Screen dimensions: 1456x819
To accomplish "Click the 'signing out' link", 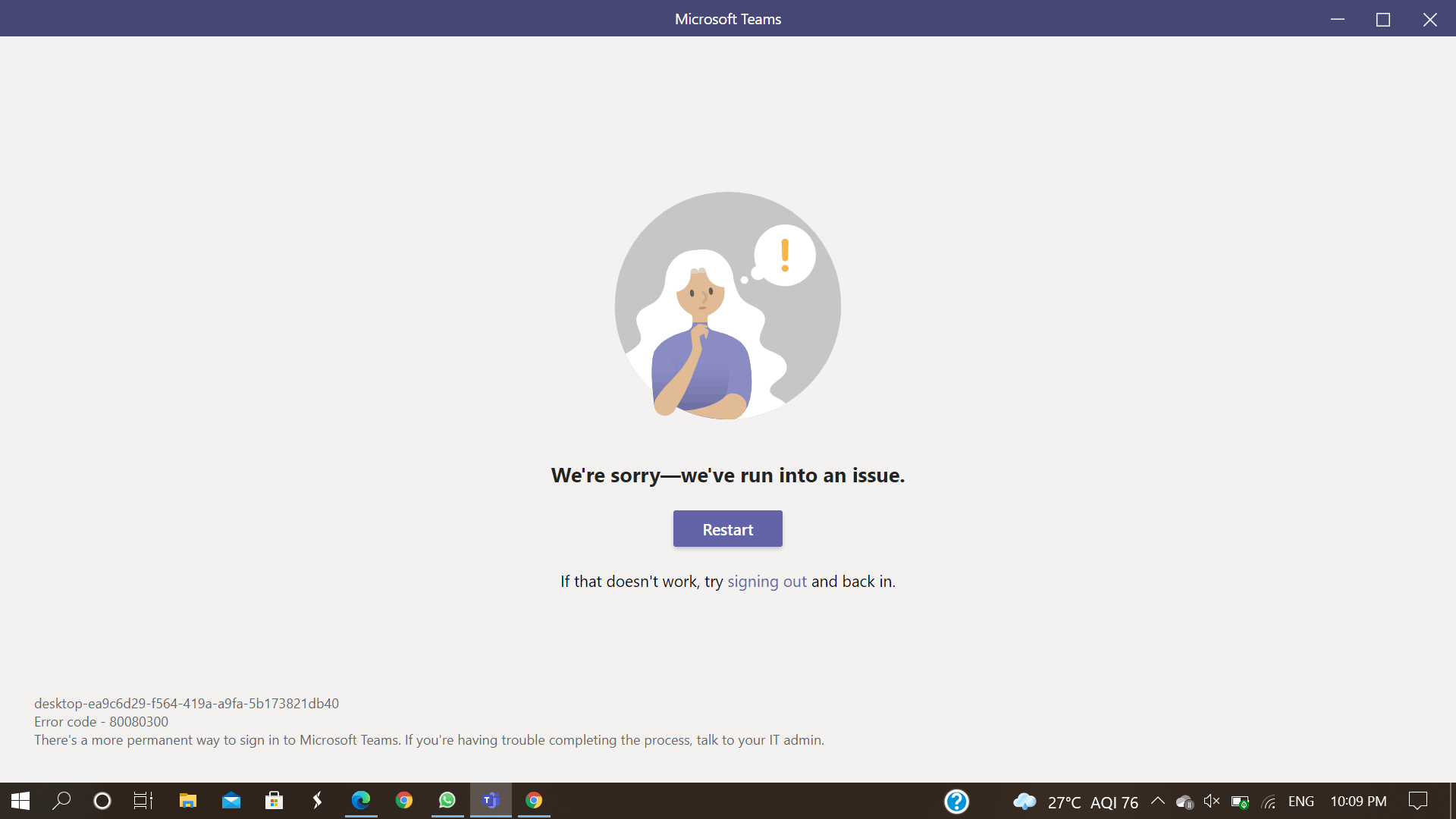I will click(x=767, y=581).
